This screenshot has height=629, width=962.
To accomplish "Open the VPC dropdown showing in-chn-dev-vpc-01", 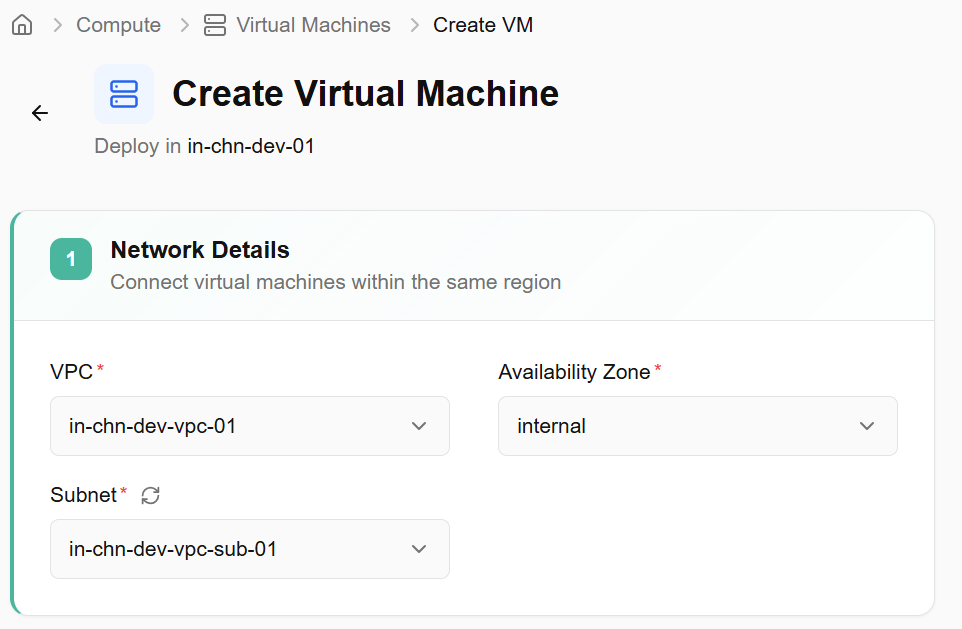I will point(249,426).
